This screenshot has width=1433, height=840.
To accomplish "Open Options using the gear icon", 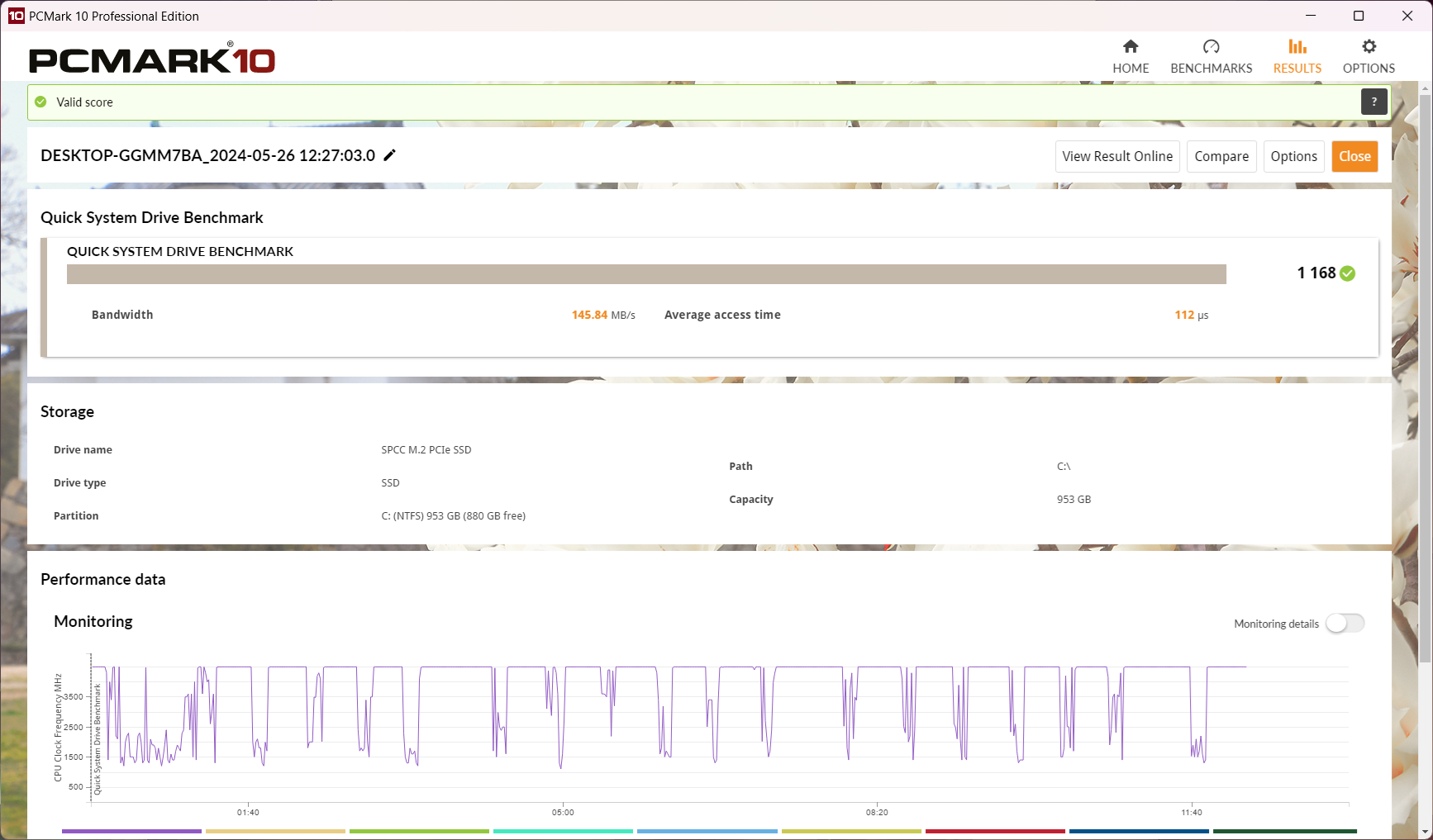I will [1369, 47].
